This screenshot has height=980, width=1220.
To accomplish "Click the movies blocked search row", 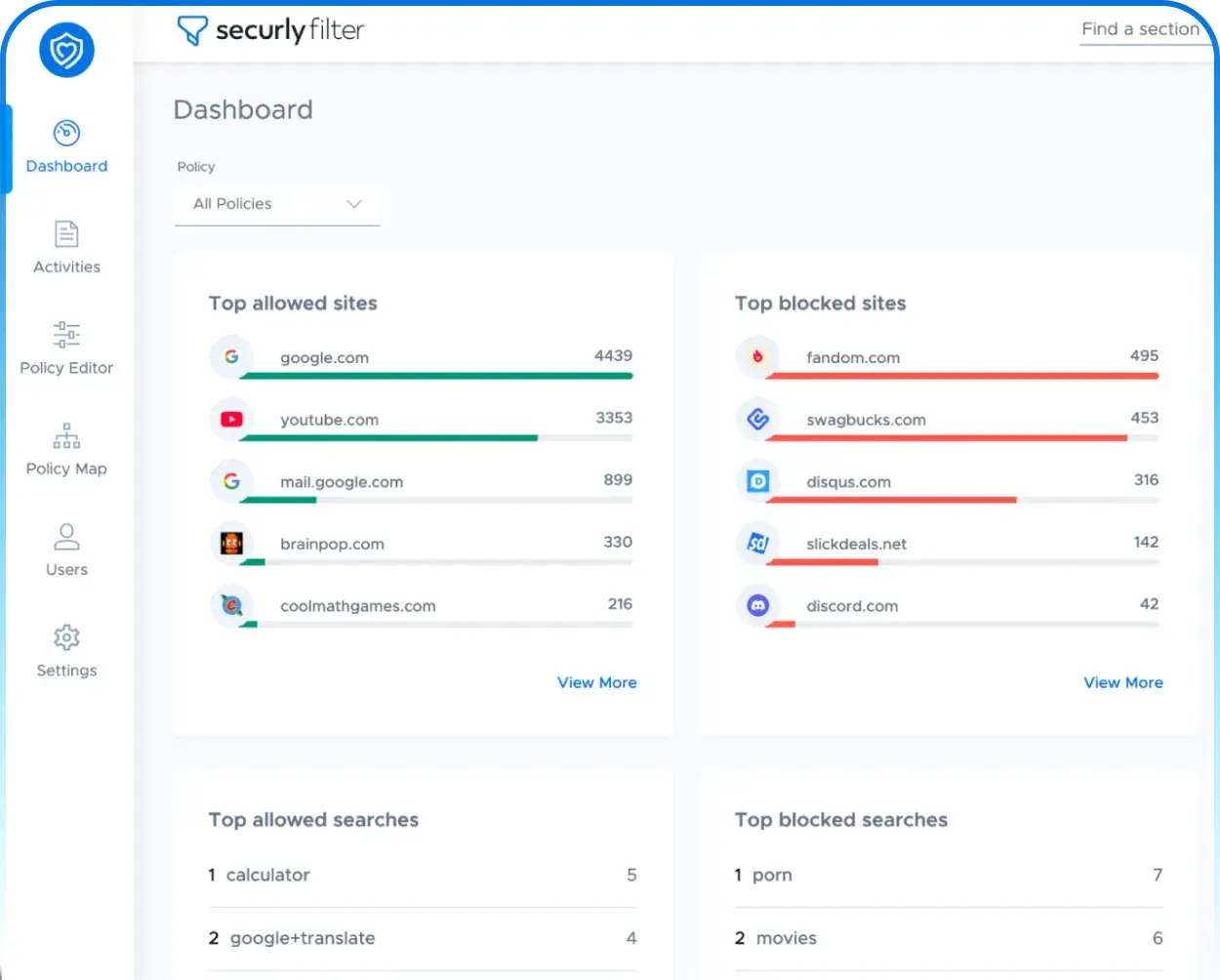I will (x=949, y=938).
